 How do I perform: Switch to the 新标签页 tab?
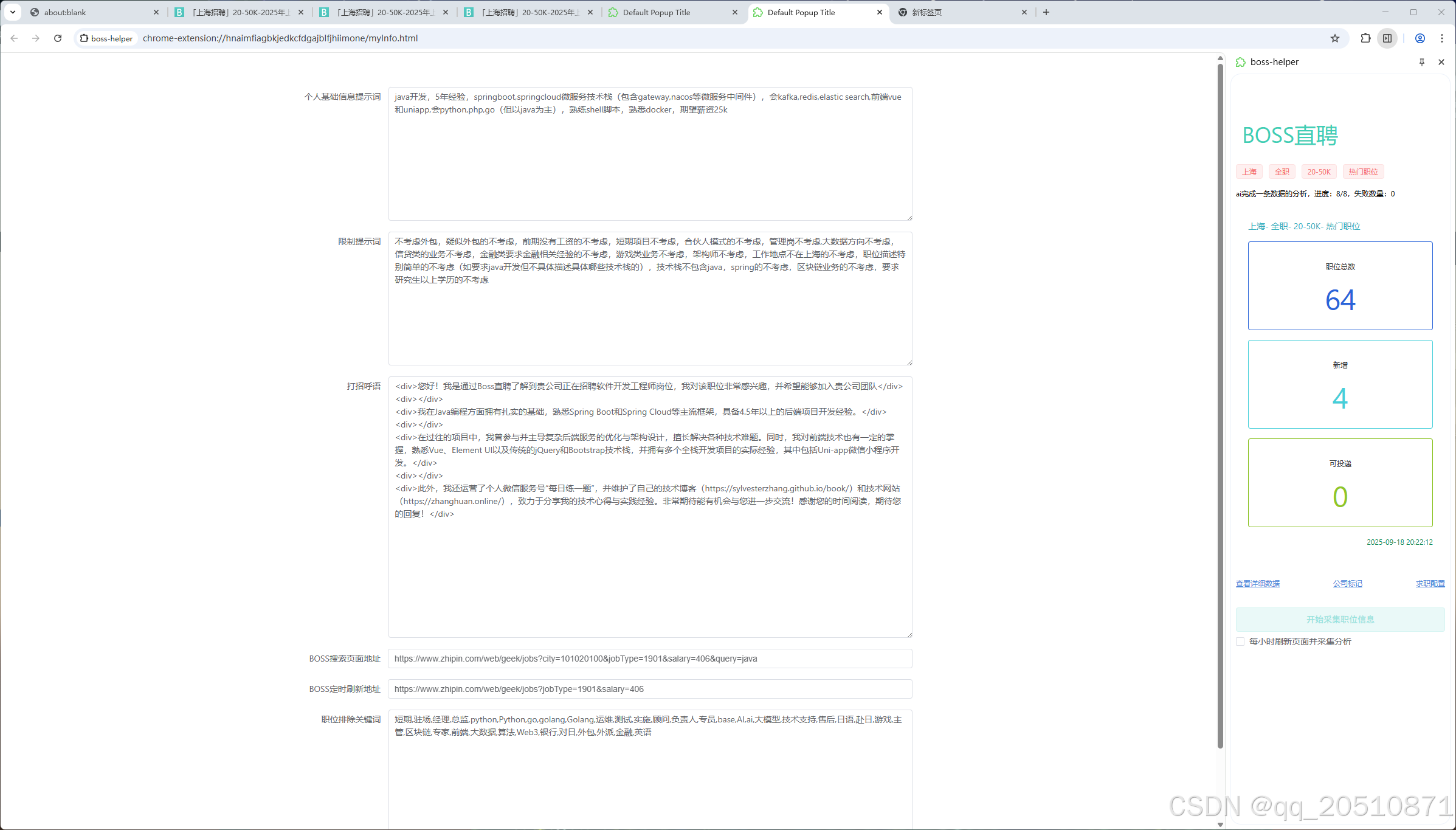point(962,12)
